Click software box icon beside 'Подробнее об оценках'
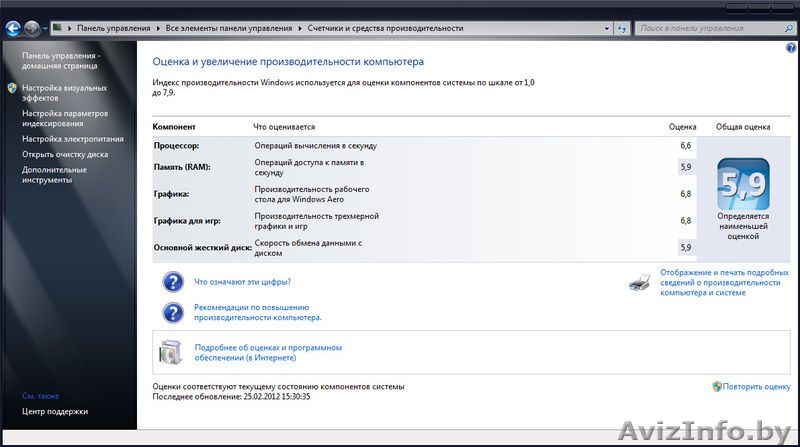The height and width of the screenshot is (447, 800). pos(172,352)
